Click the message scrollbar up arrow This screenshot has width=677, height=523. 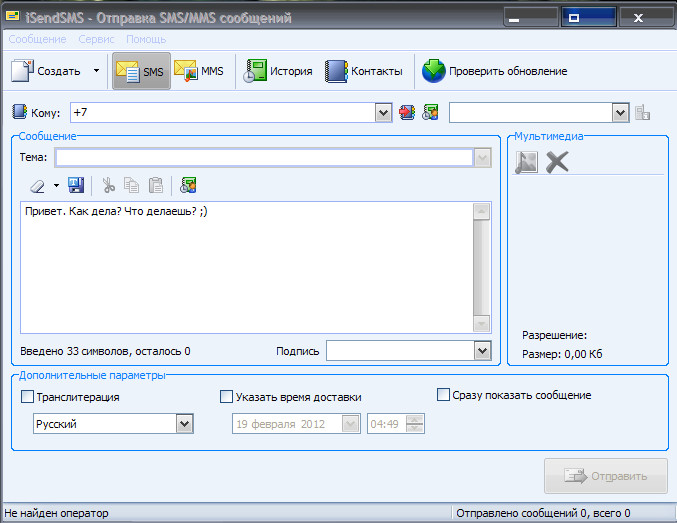[x=481, y=212]
